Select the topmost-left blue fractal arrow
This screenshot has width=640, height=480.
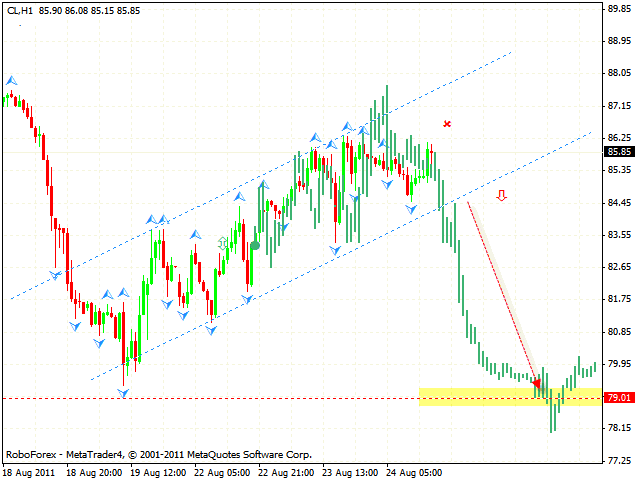pos(11,79)
